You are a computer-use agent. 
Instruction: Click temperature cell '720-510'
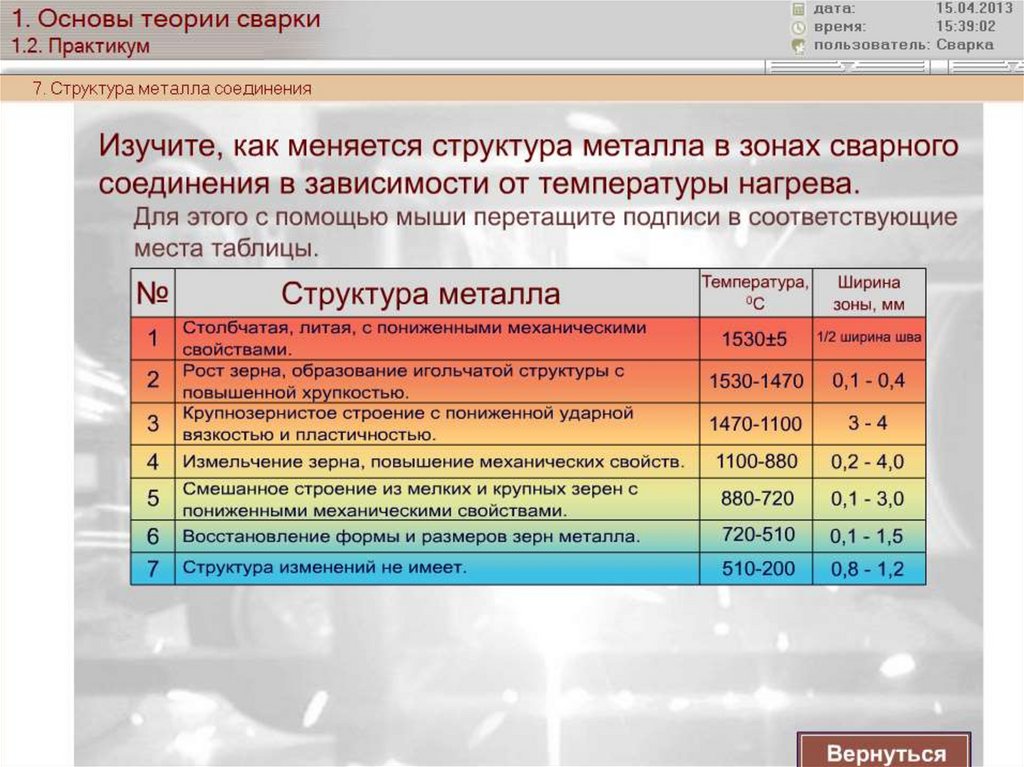(x=756, y=535)
